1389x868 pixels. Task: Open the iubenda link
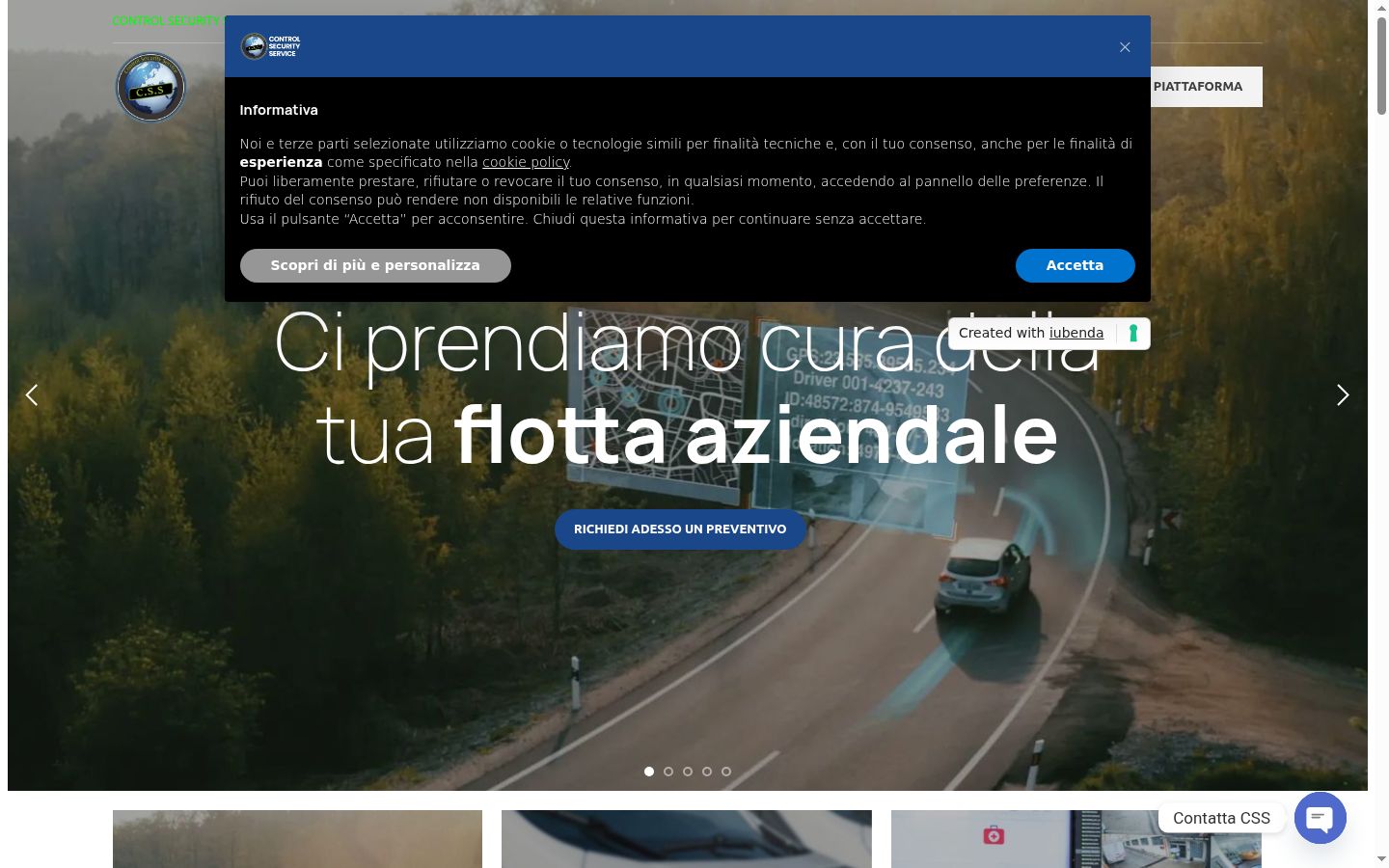coord(1076,333)
